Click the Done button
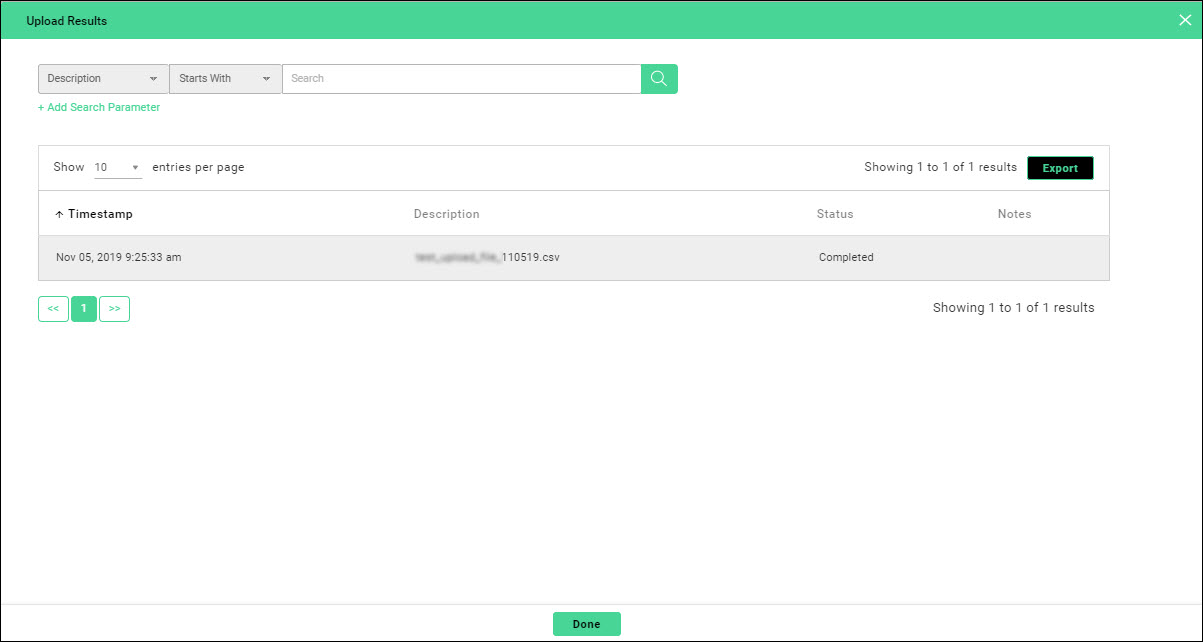The image size is (1203, 642). pos(586,624)
